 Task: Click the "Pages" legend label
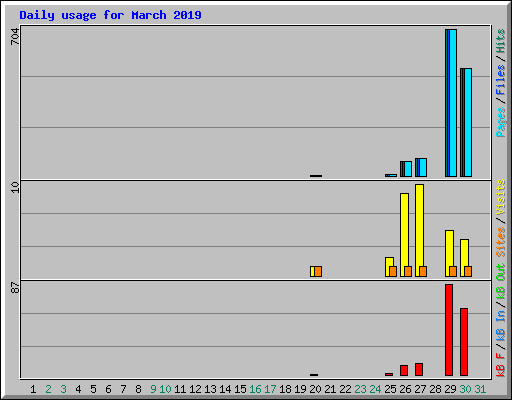click(x=501, y=122)
